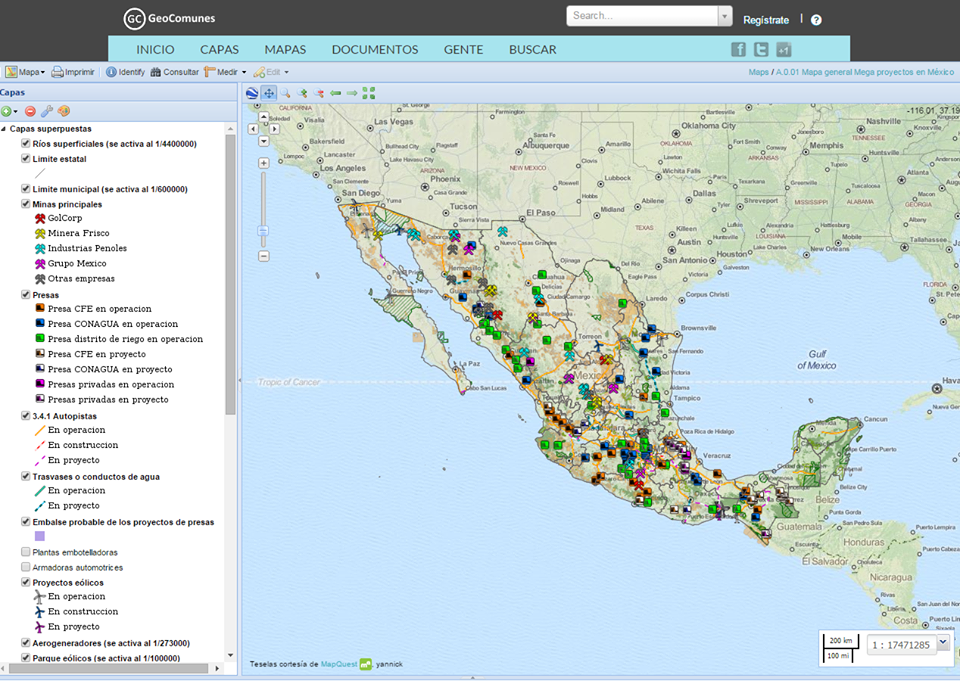Toggle Embalse probable layer checkbox
This screenshot has width=960, height=684.
click(x=25, y=522)
